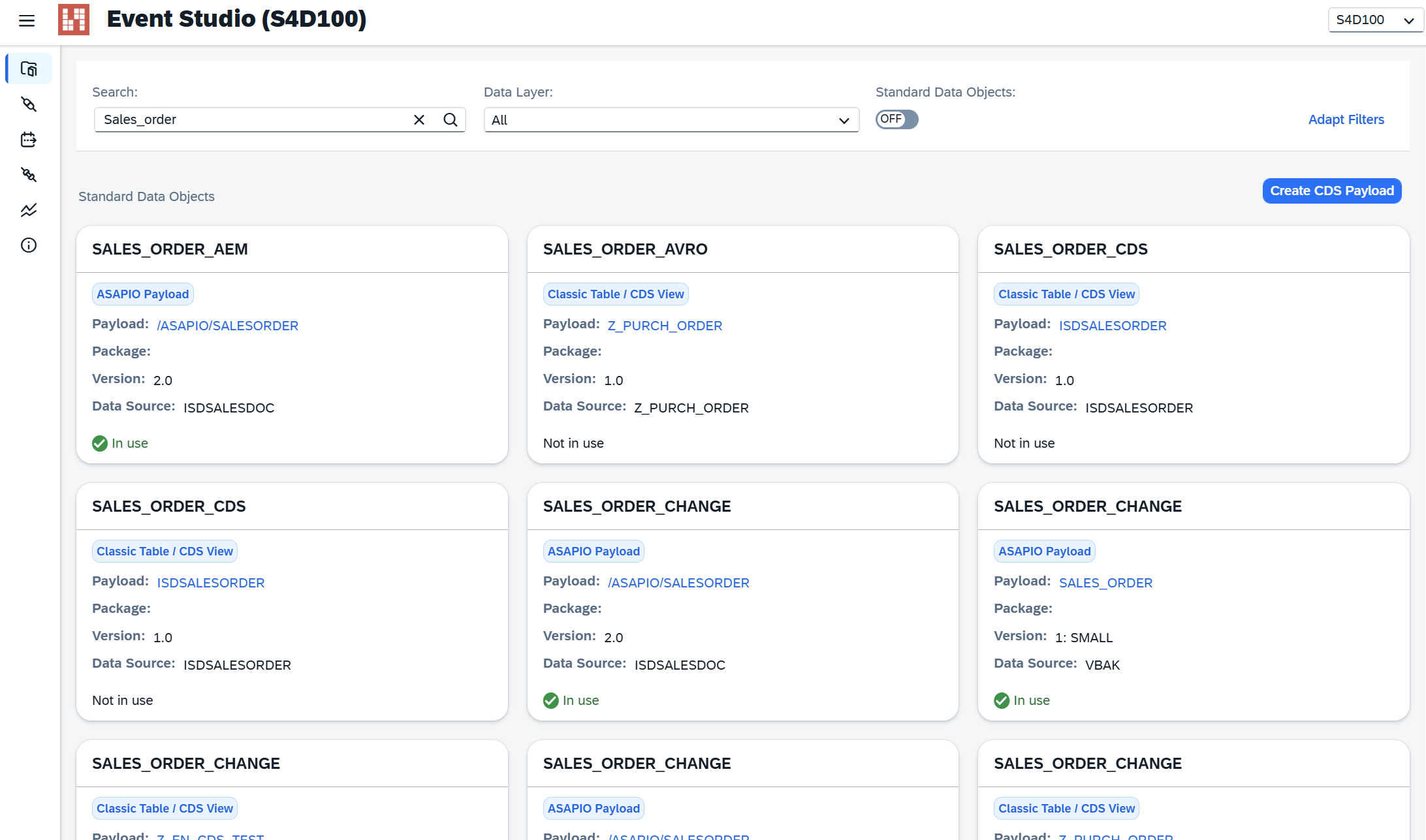1426x840 pixels.
Task: Open the data catalog sidebar icon
Action: pyautogui.click(x=29, y=69)
